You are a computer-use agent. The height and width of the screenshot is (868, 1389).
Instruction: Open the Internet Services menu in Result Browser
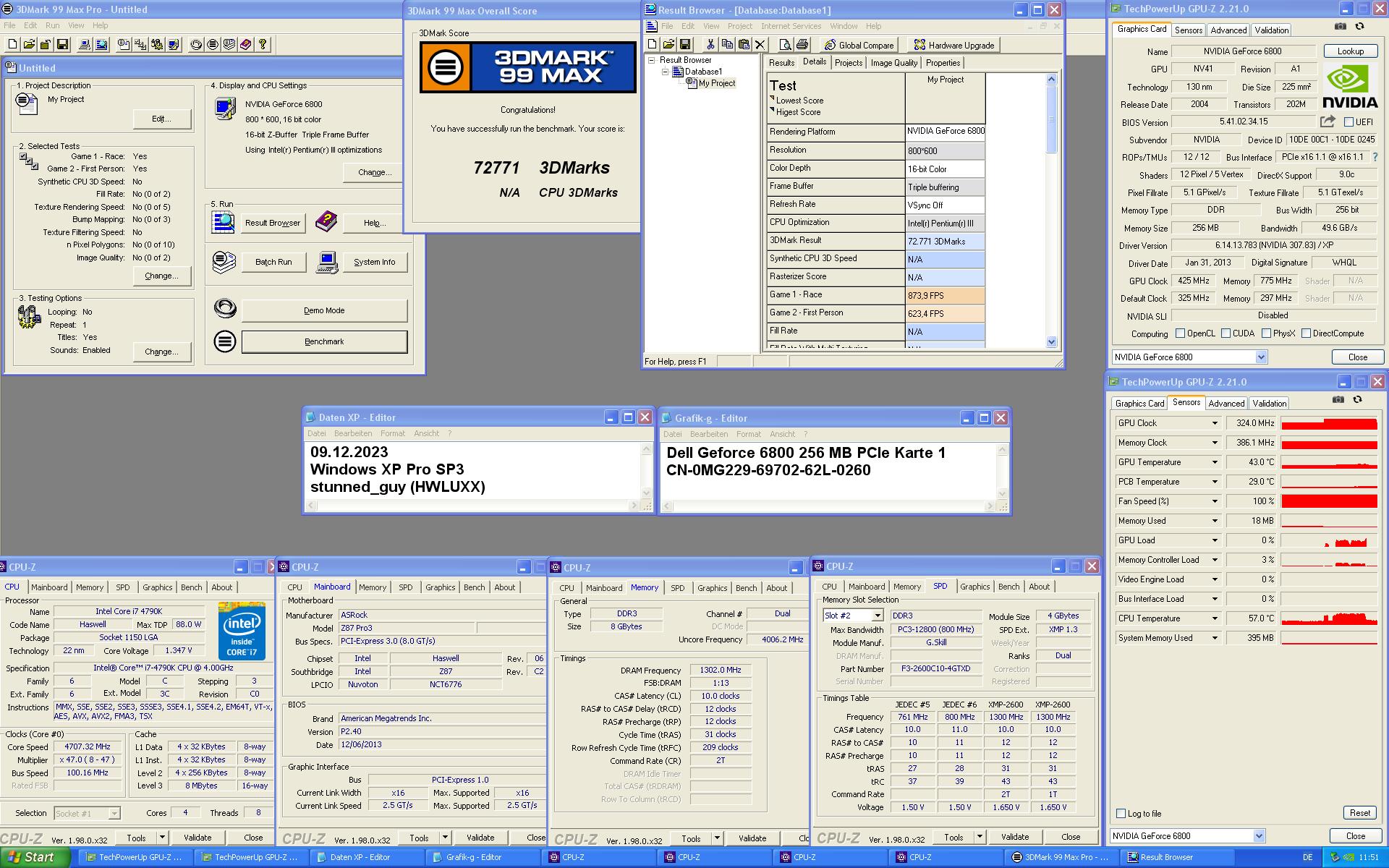tap(791, 26)
